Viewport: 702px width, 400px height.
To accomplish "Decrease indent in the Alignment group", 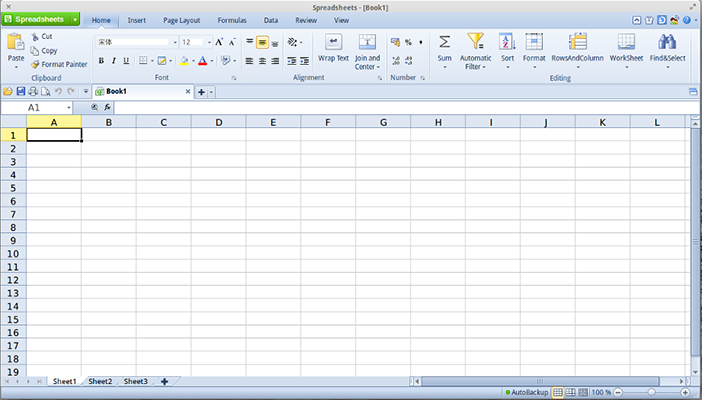I will [291, 61].
